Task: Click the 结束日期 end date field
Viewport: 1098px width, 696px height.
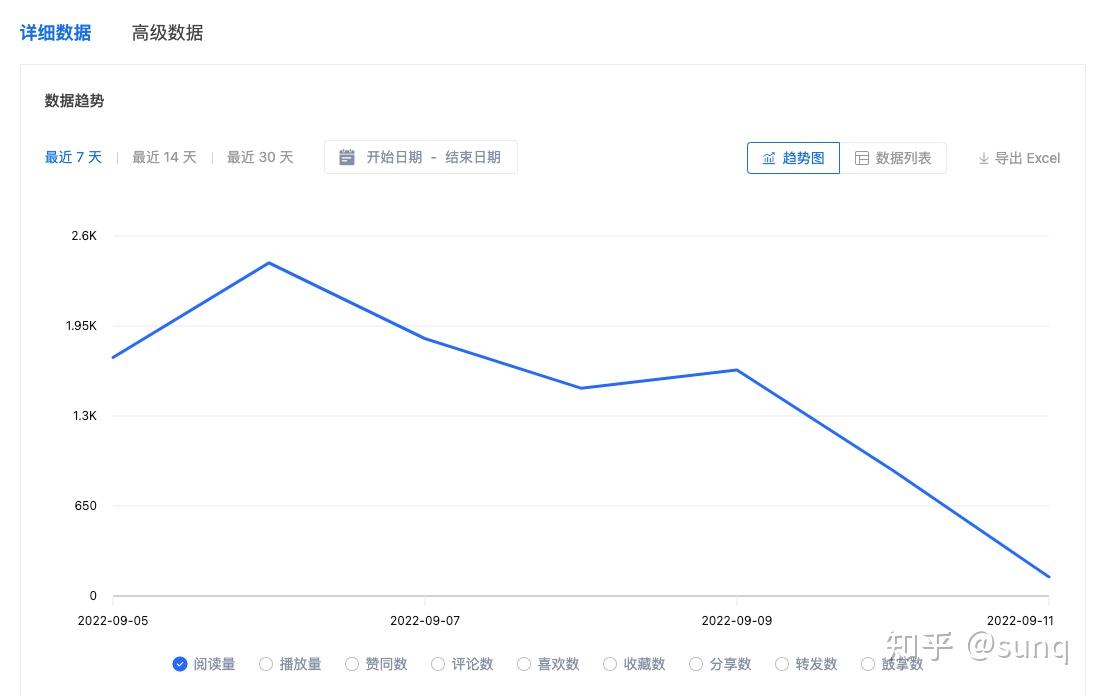Action: pos(473,157)
